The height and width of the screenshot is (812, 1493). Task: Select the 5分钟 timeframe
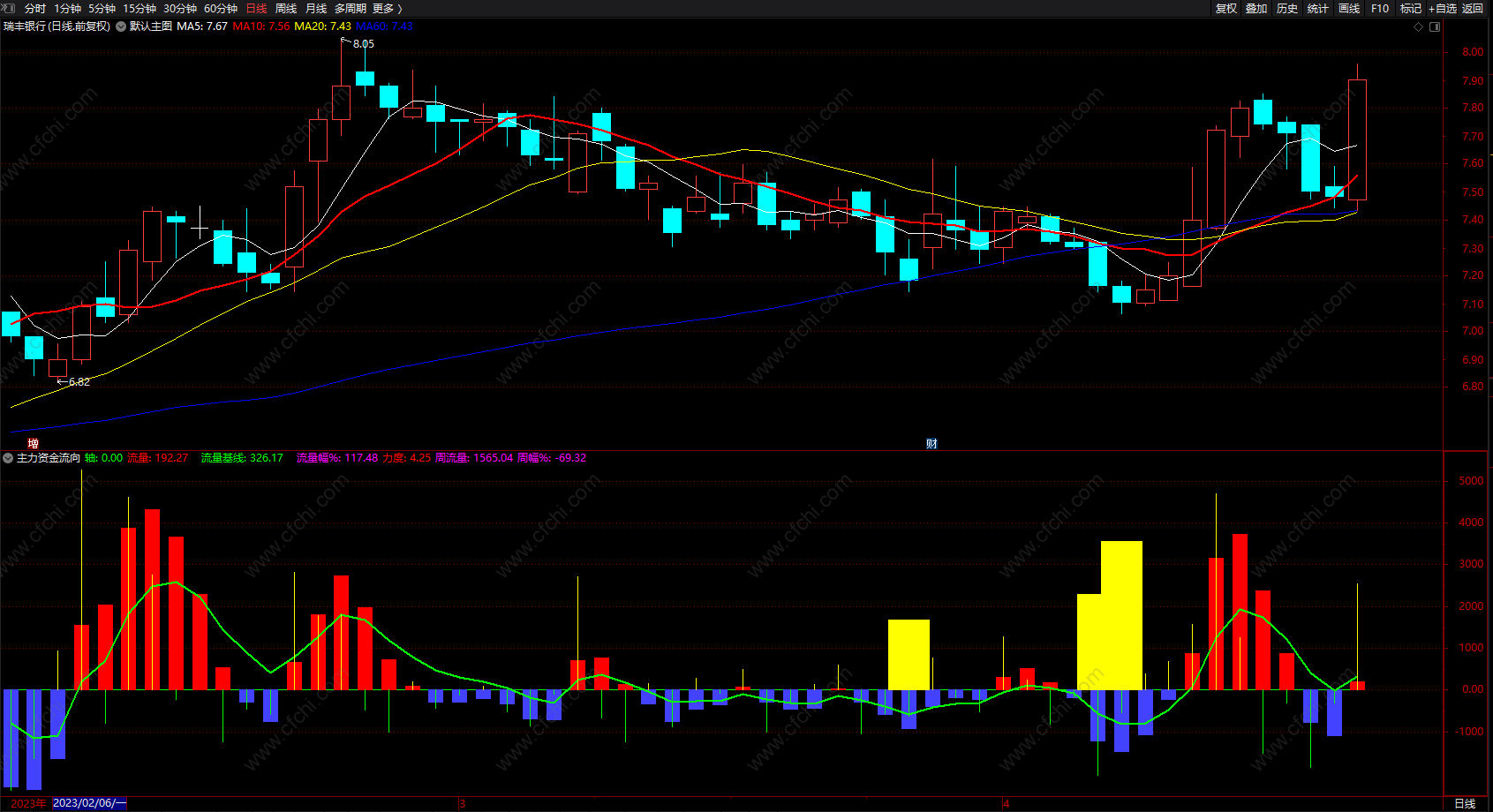coord(102,9)
